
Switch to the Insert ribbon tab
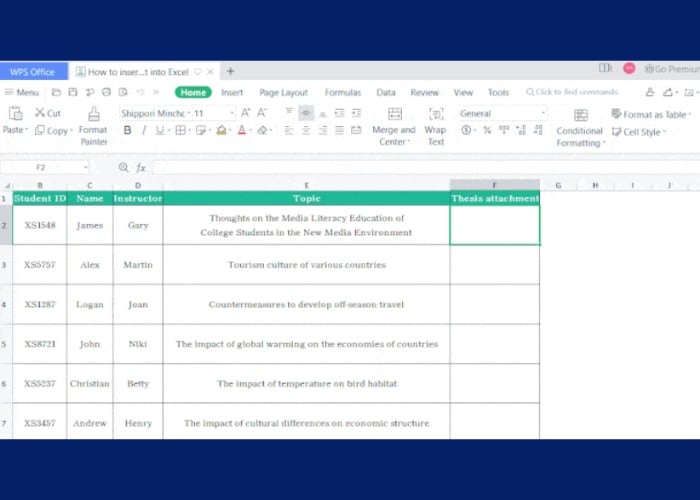click(232, 92)
